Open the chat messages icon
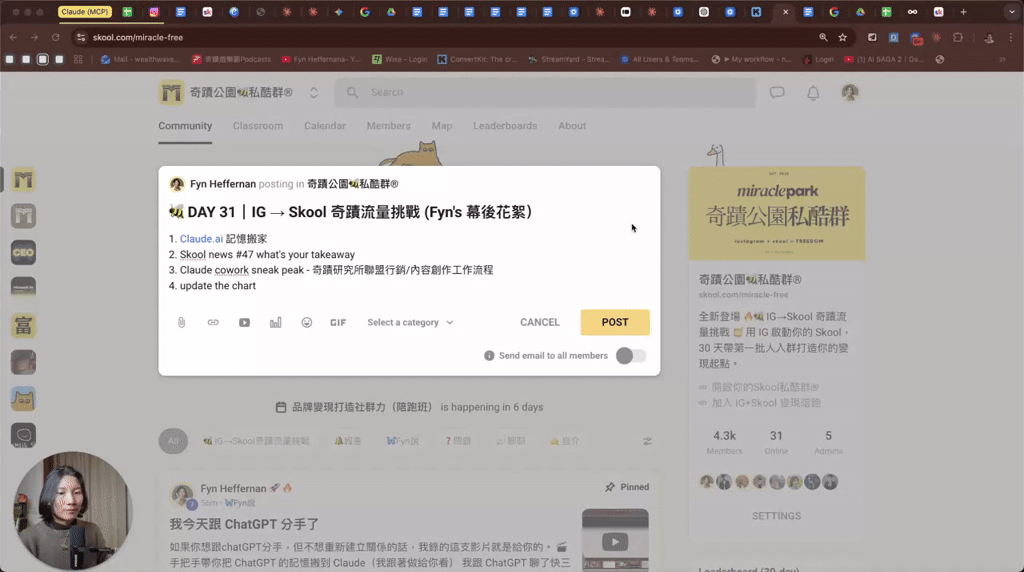 [x=776, y=93]
